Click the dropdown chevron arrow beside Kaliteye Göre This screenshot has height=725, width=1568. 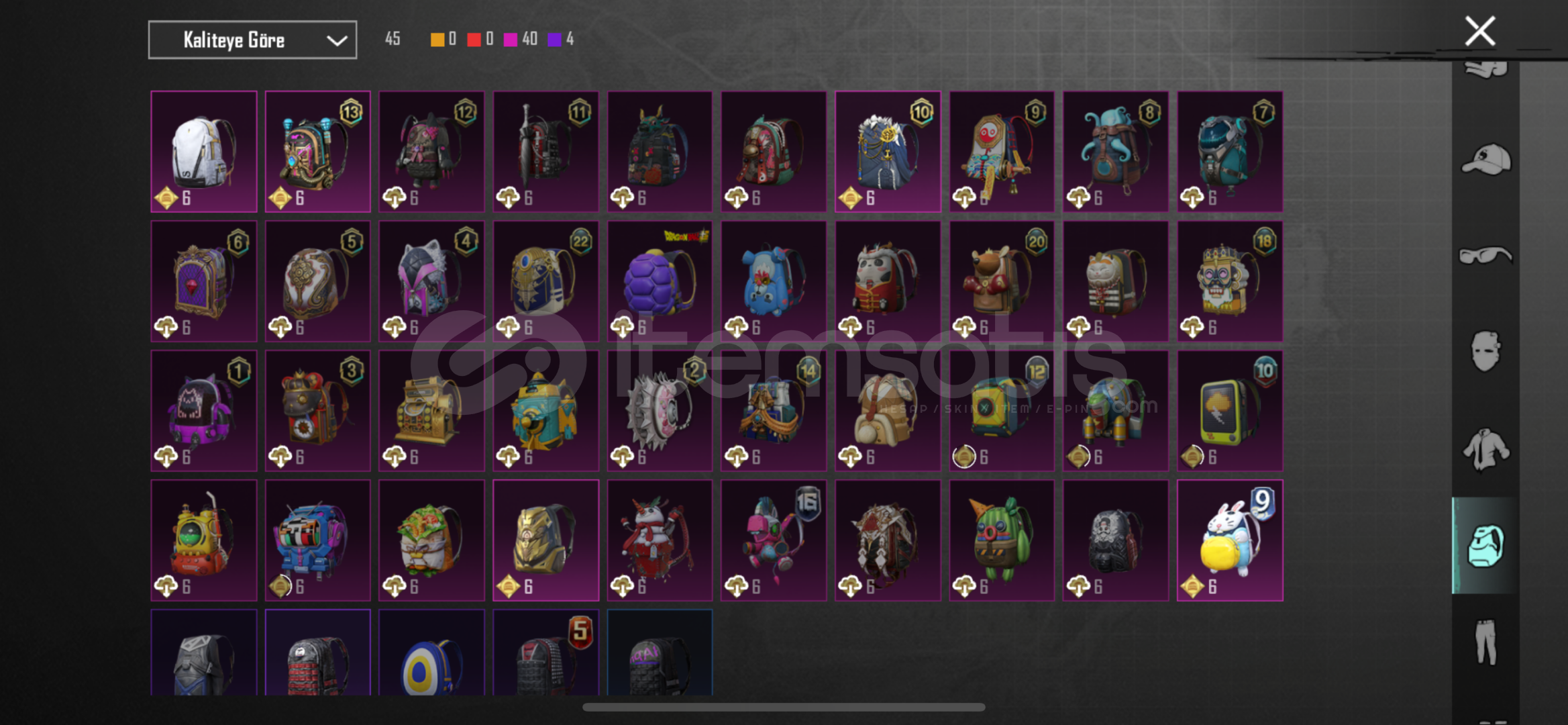coord(337,41)
